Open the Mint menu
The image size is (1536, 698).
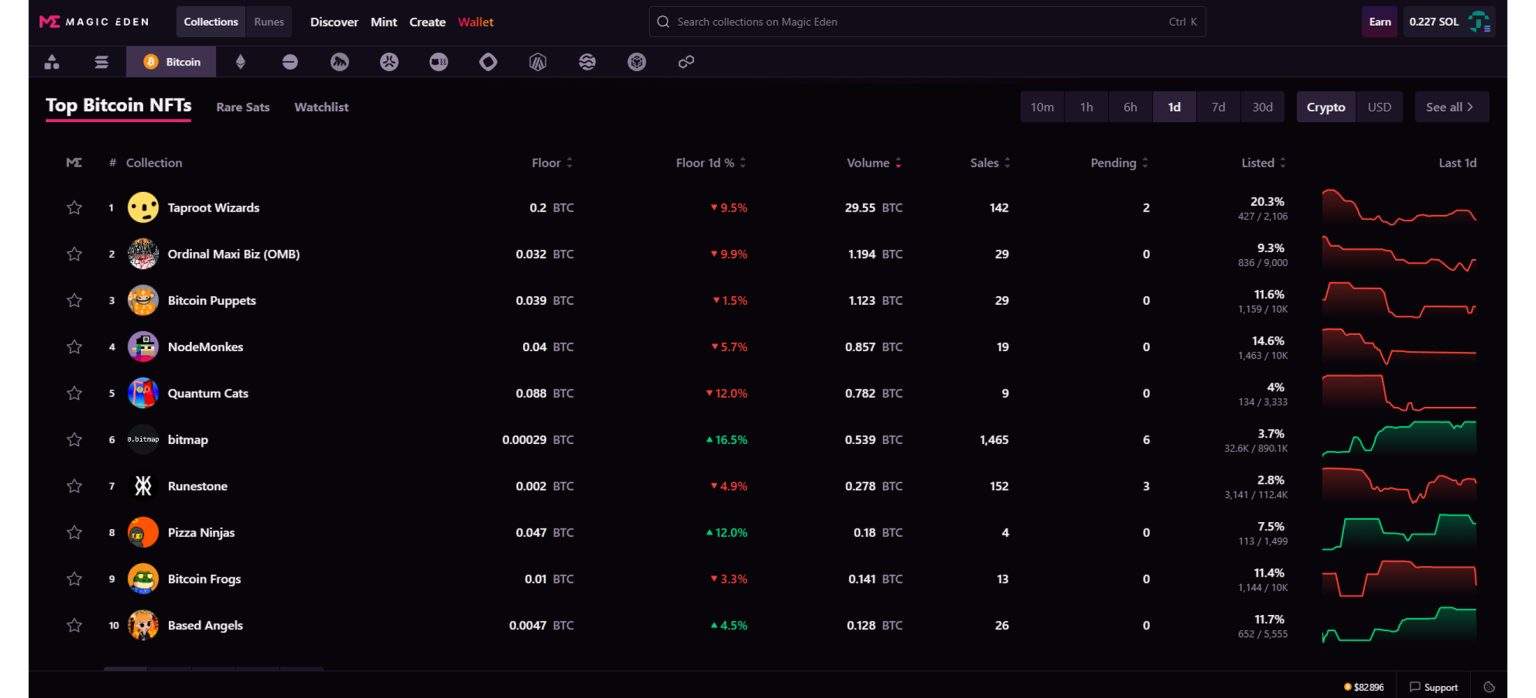384,22
